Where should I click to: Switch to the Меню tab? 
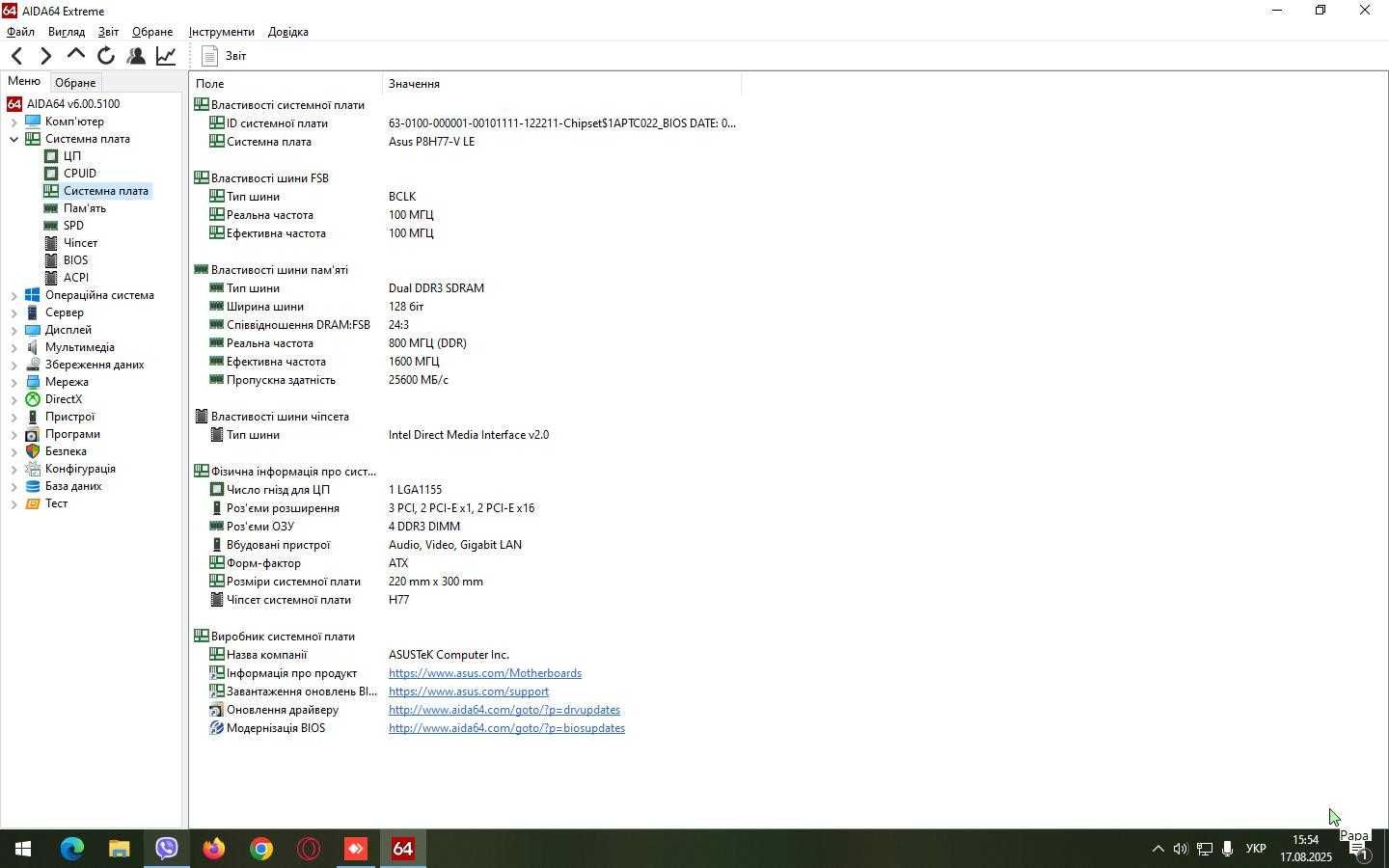pyautogui.click(x=24, y=82)
